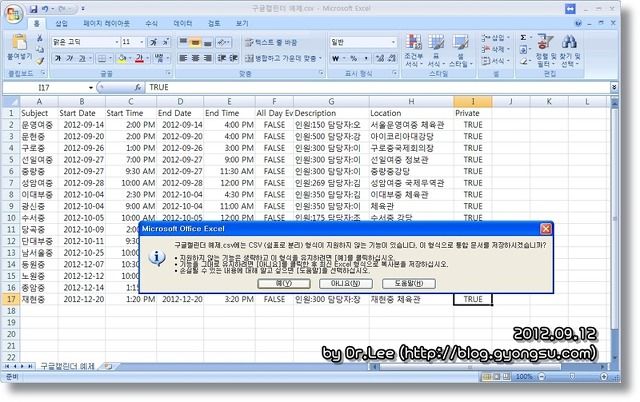Screen dimensions: 640x402
Task: Click the AutoSum sigma icon
Action: click(523, 38)
